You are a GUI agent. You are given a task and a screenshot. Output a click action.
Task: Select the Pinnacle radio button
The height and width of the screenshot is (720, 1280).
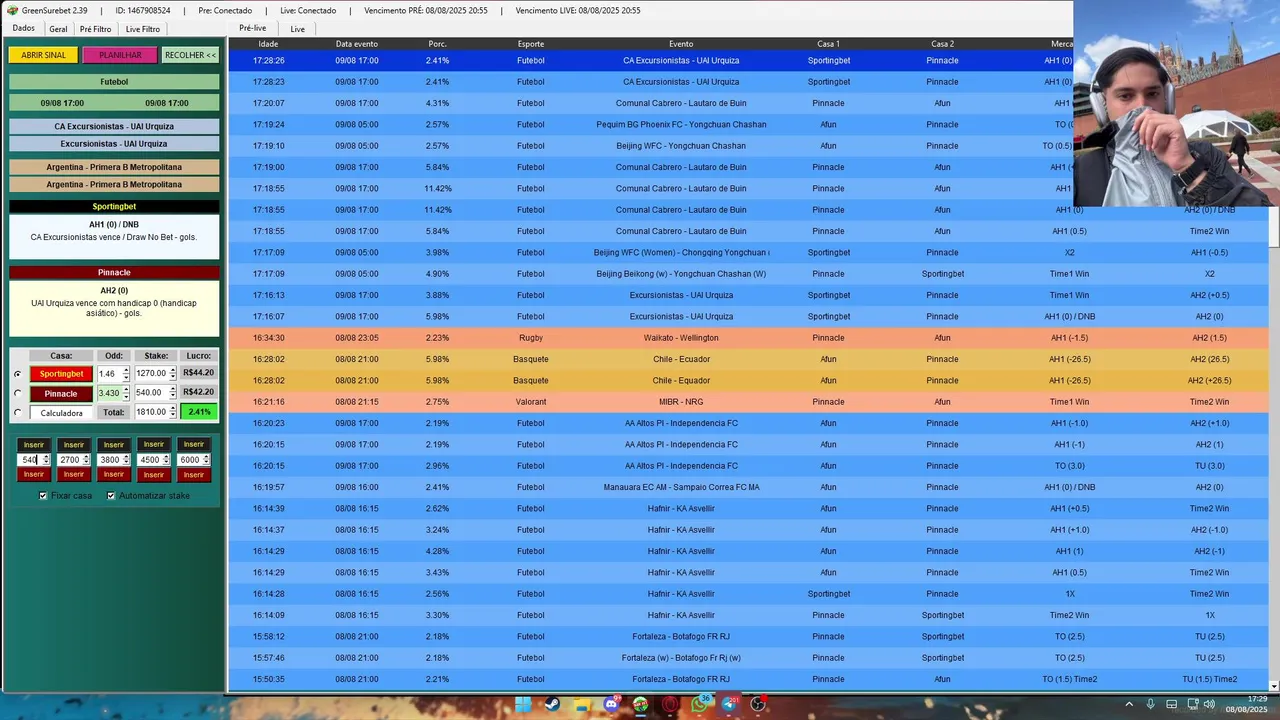(17, 393)
